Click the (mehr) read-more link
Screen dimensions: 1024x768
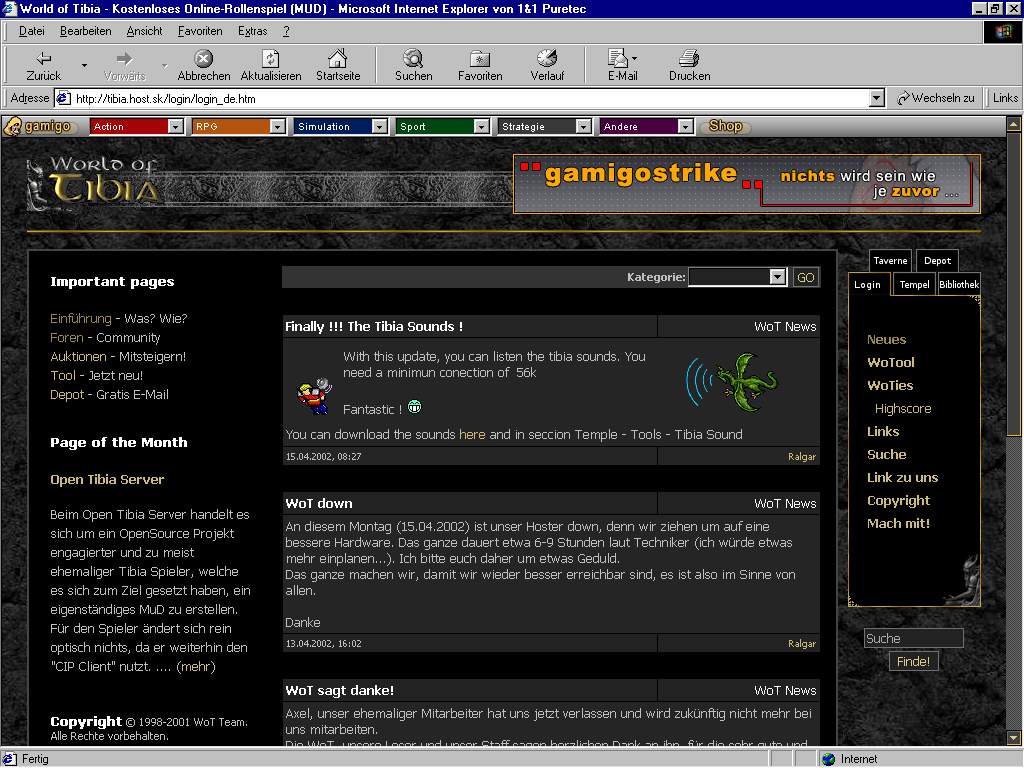pos(196,667)
